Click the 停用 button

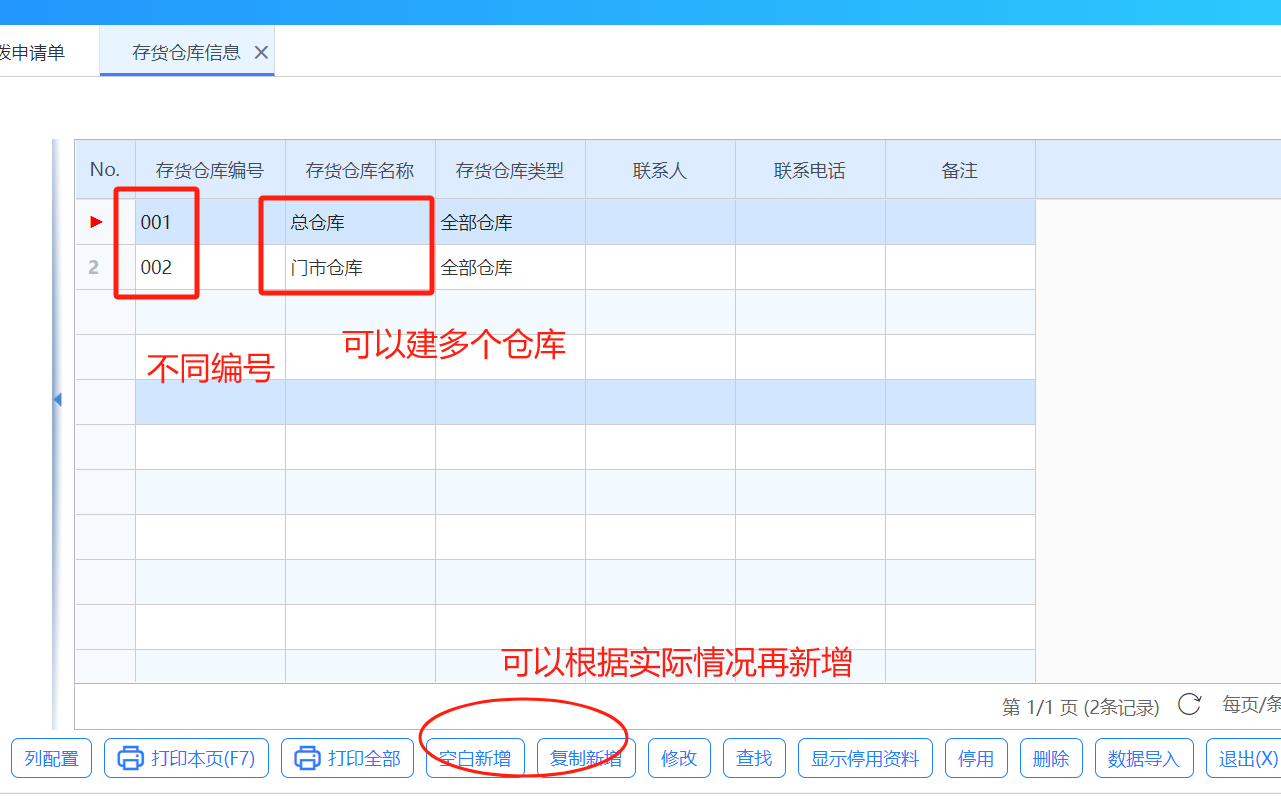[x=976, y=759]
